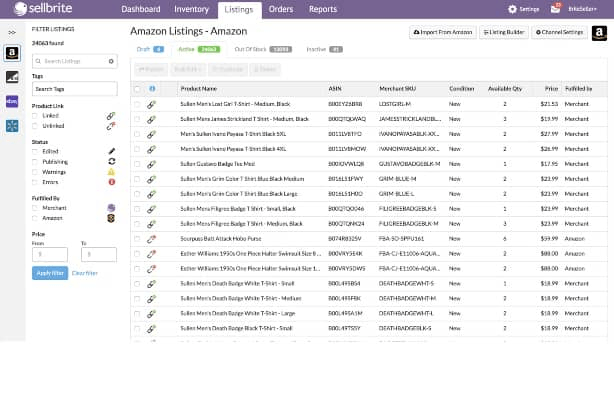Click the Publishing sync icon
The height and width of the screenshot is (400, 614).
[112, 161]
